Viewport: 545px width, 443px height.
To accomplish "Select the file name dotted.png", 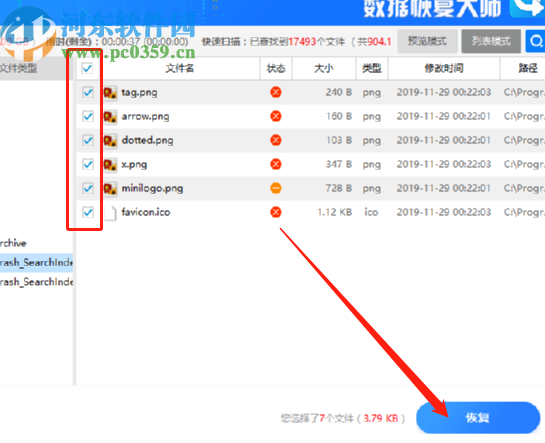I will [x=147, y=141].
